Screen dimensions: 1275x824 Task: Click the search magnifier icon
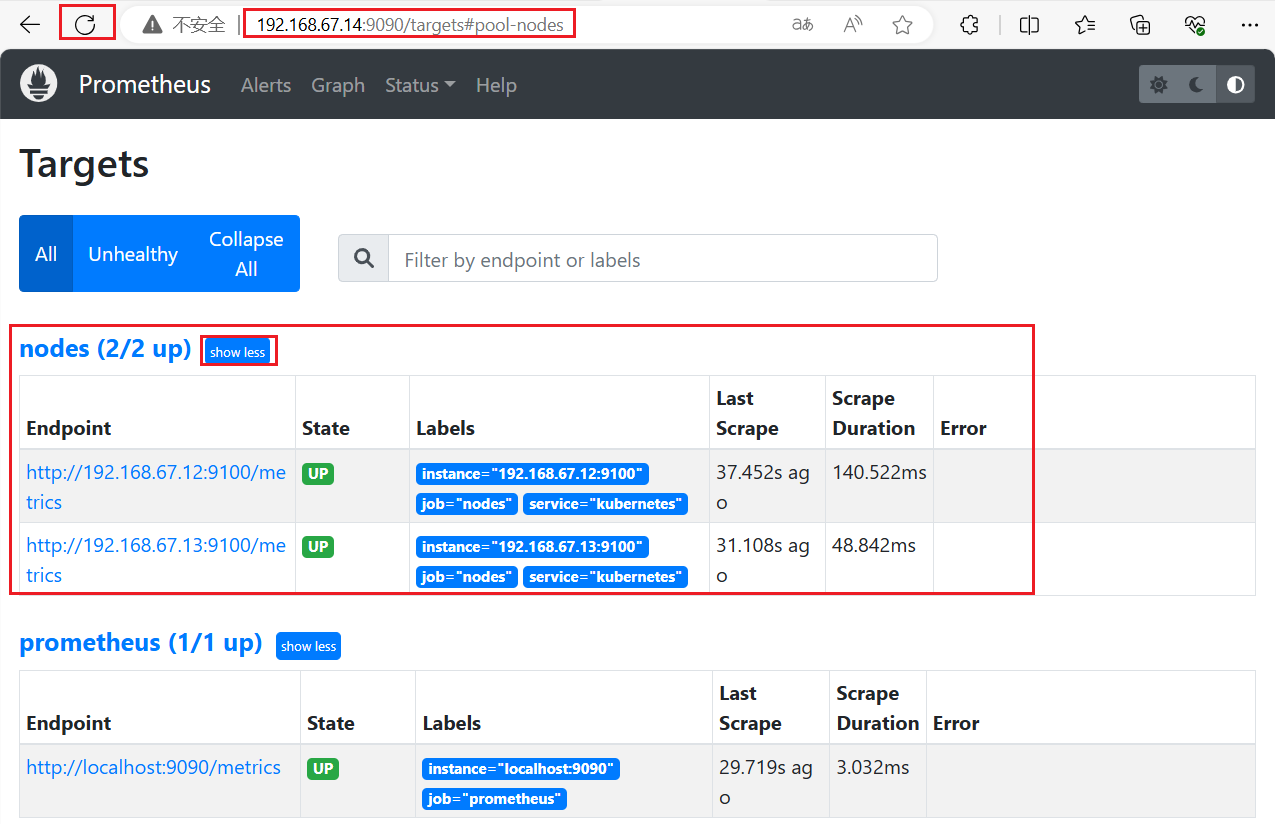pos(364,259)
